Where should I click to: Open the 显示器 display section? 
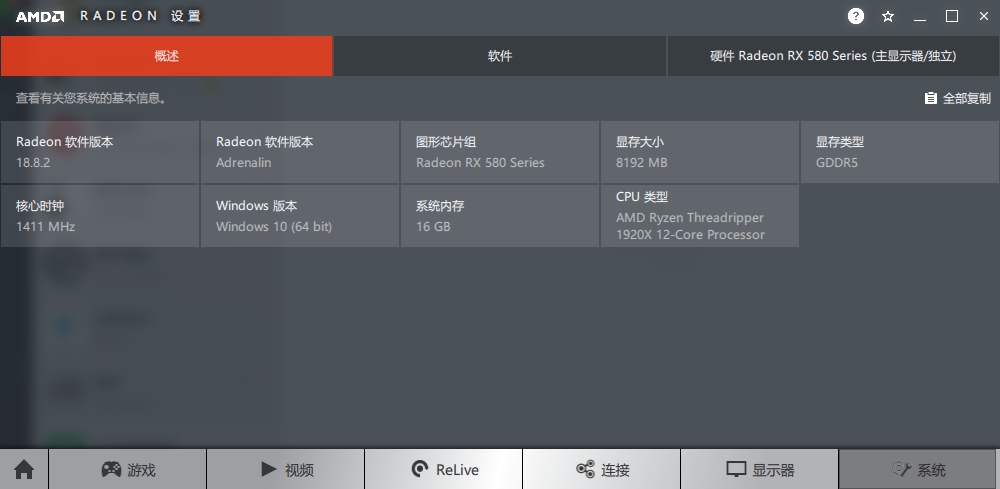pos(760,470)
